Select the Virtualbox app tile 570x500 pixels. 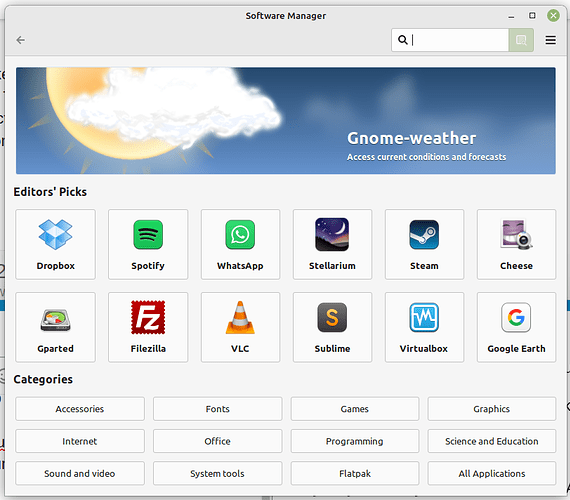point(424,327)
